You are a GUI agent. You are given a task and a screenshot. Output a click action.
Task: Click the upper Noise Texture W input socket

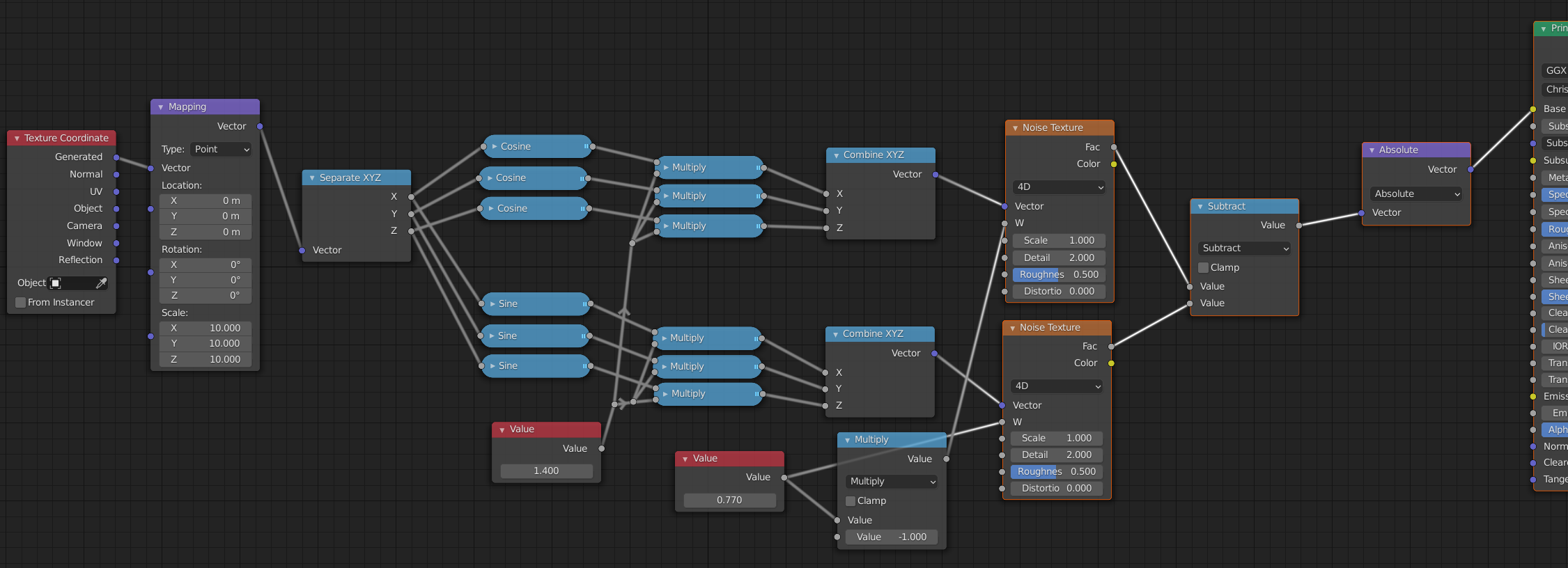pyautogui.click(x=1004, y=223)
